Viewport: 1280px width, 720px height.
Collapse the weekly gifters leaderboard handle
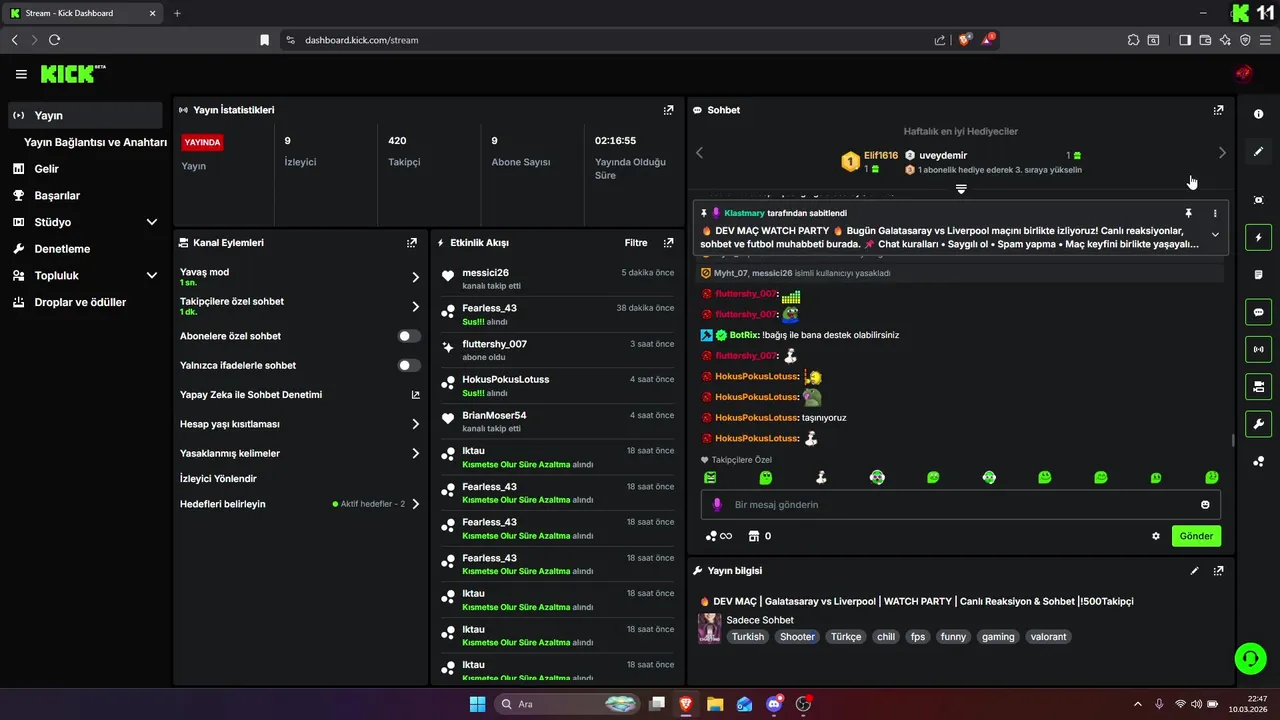tap(960, 189)
